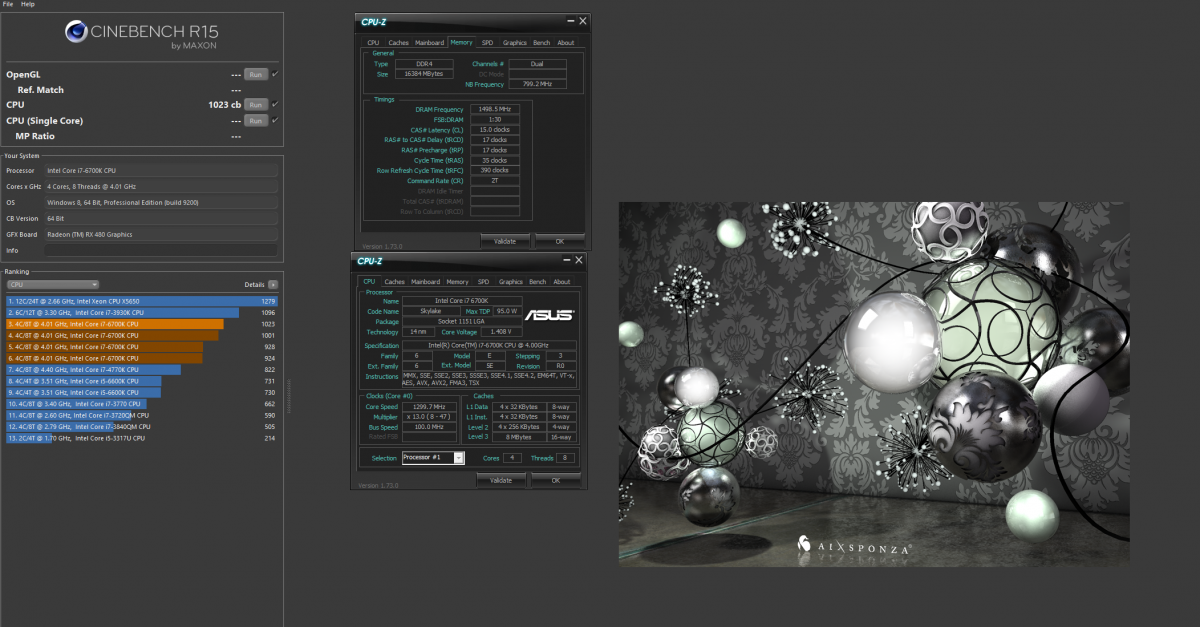The image size is (1200, 627).
Task: Click Validate in the CPU-Z Memory window
Action: pyautogui.click(x=505, y=241)
